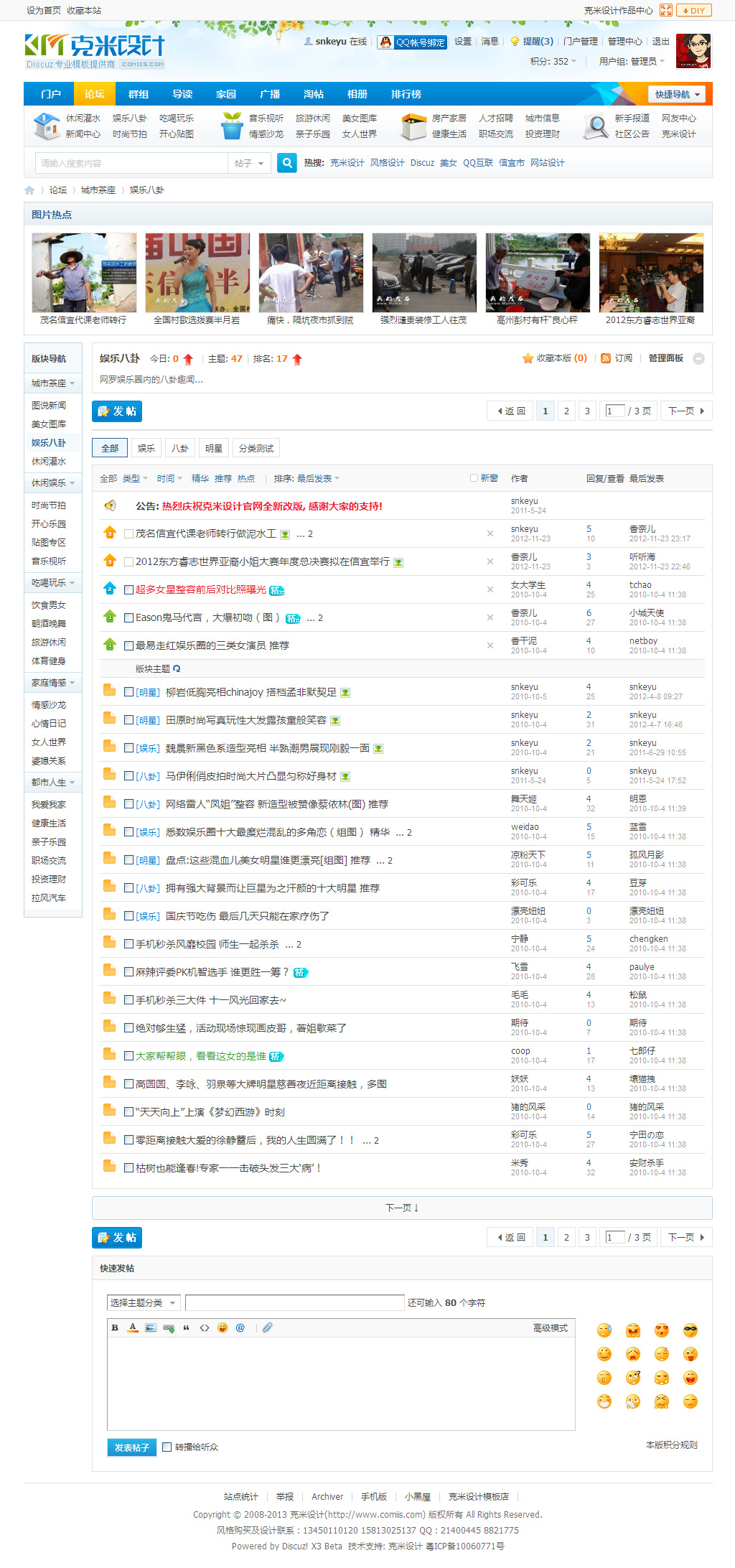
Task: Open the 快捷导航 quick navigation dropdown
Action: click(677, 94)
